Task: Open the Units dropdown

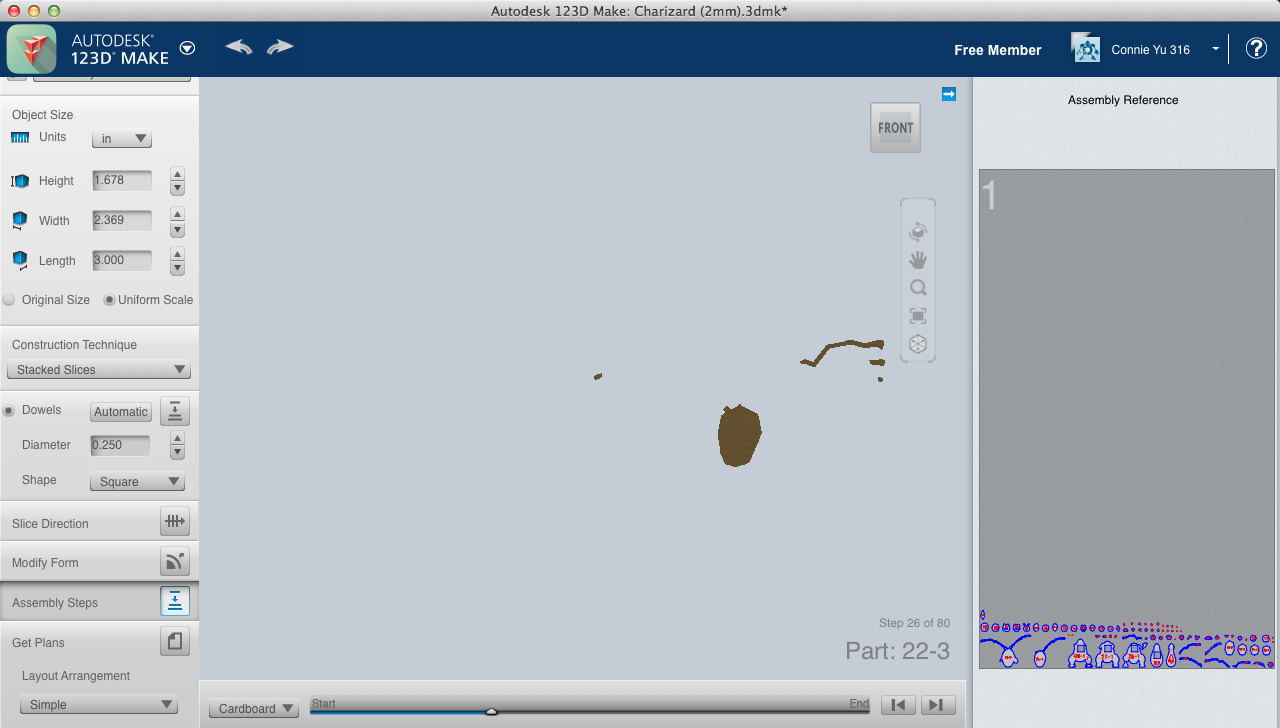Action: (x=122, y=139)
